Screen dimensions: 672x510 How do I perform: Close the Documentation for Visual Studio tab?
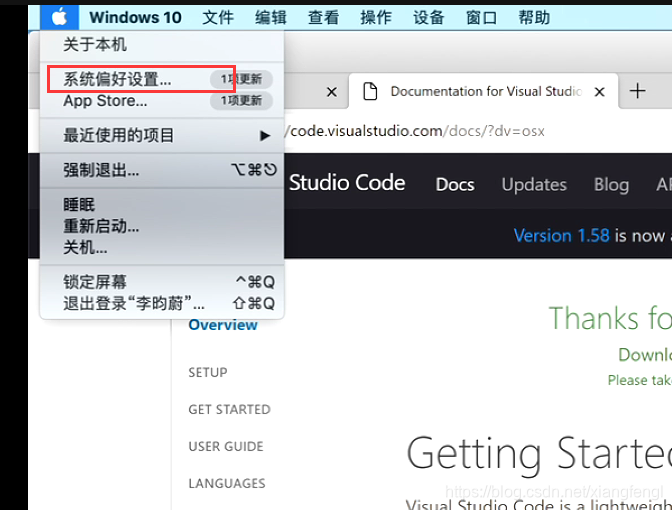click(600, 92)
